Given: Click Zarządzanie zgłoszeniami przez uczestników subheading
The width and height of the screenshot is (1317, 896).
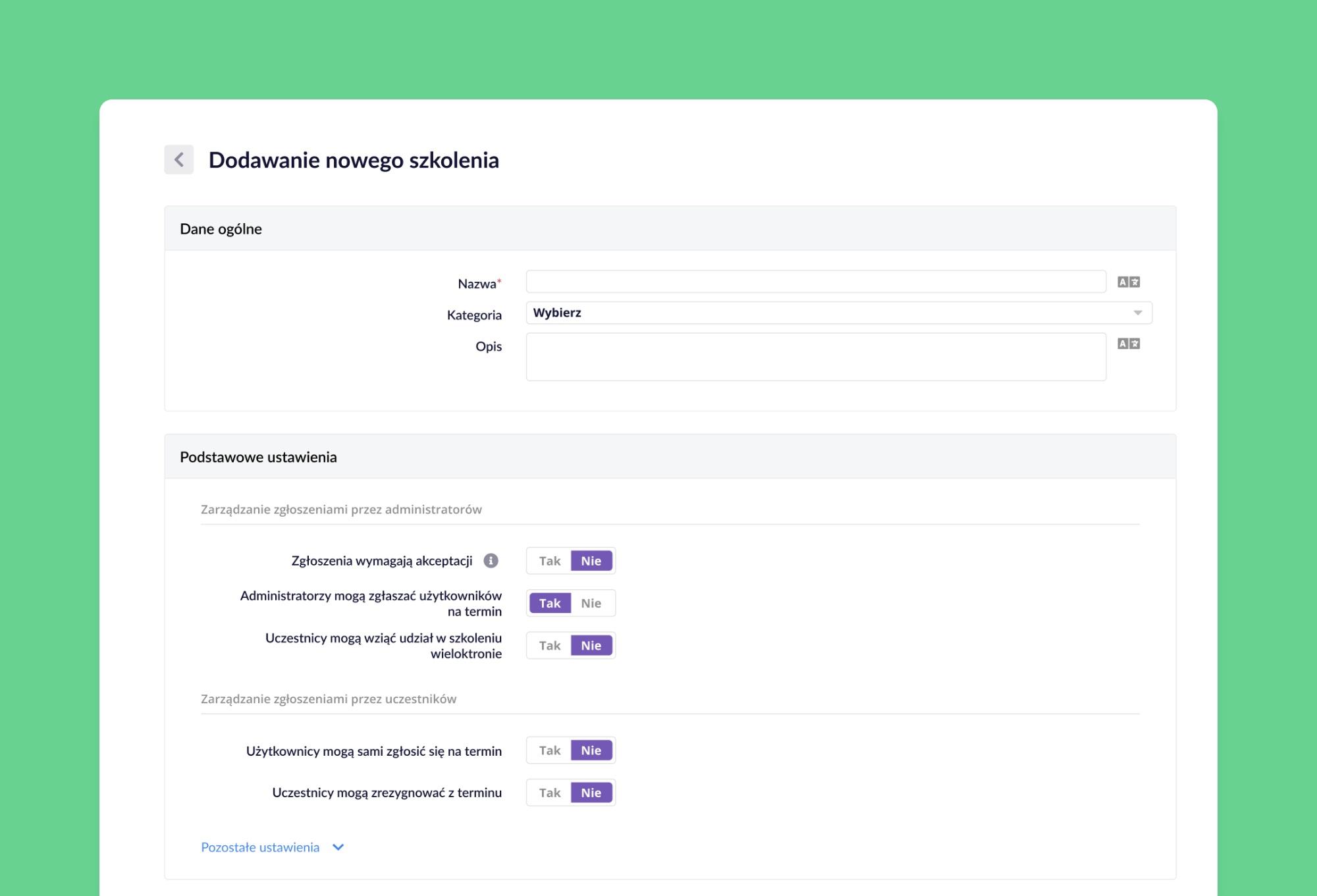Looking at the screenshot, I should point(329,699).
